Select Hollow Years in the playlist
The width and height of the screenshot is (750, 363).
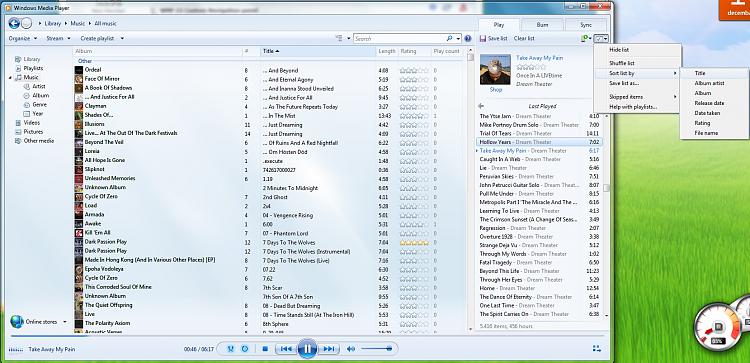(539, 142)
